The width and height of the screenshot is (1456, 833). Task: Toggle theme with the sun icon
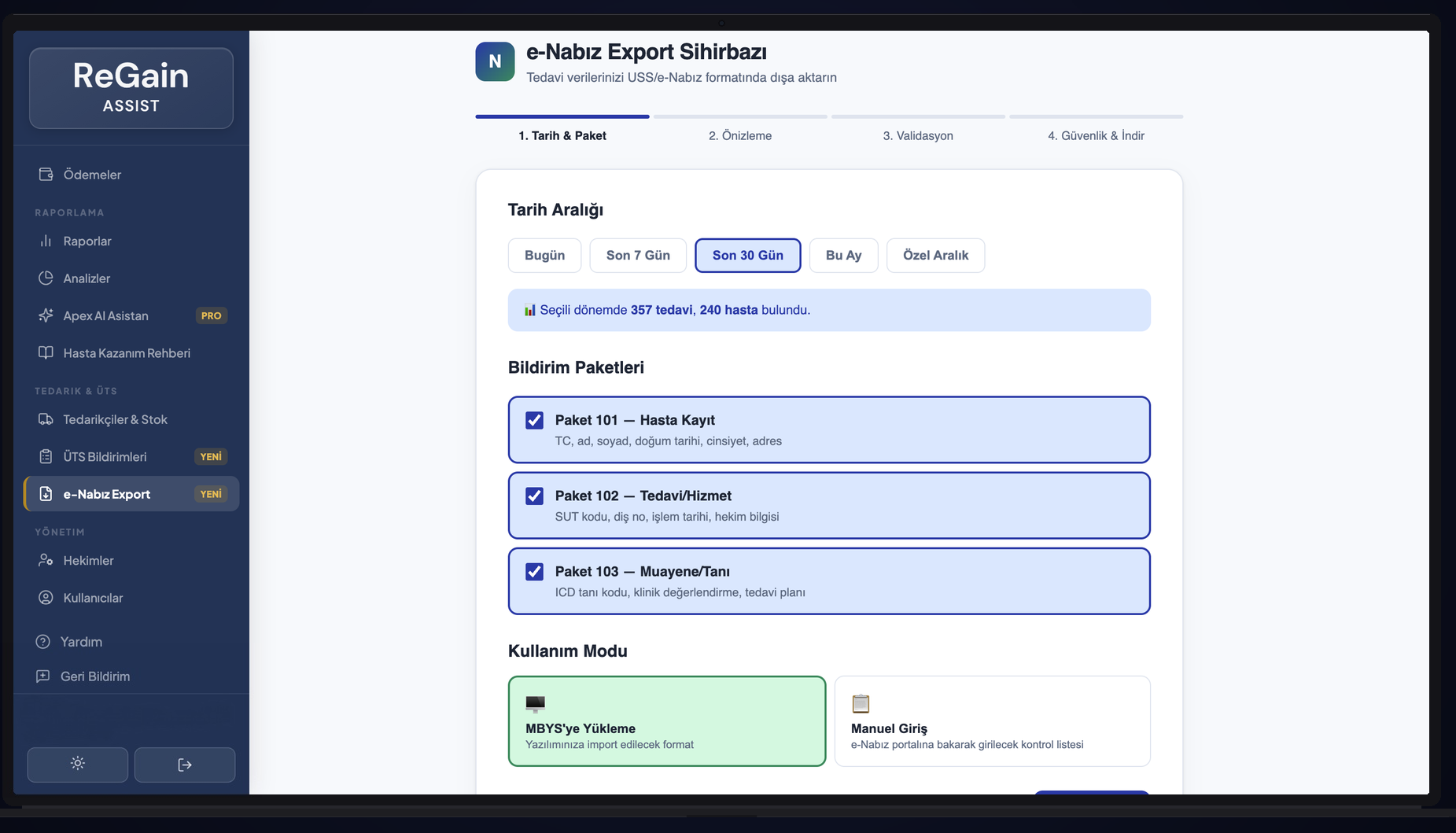coord(77,765)
